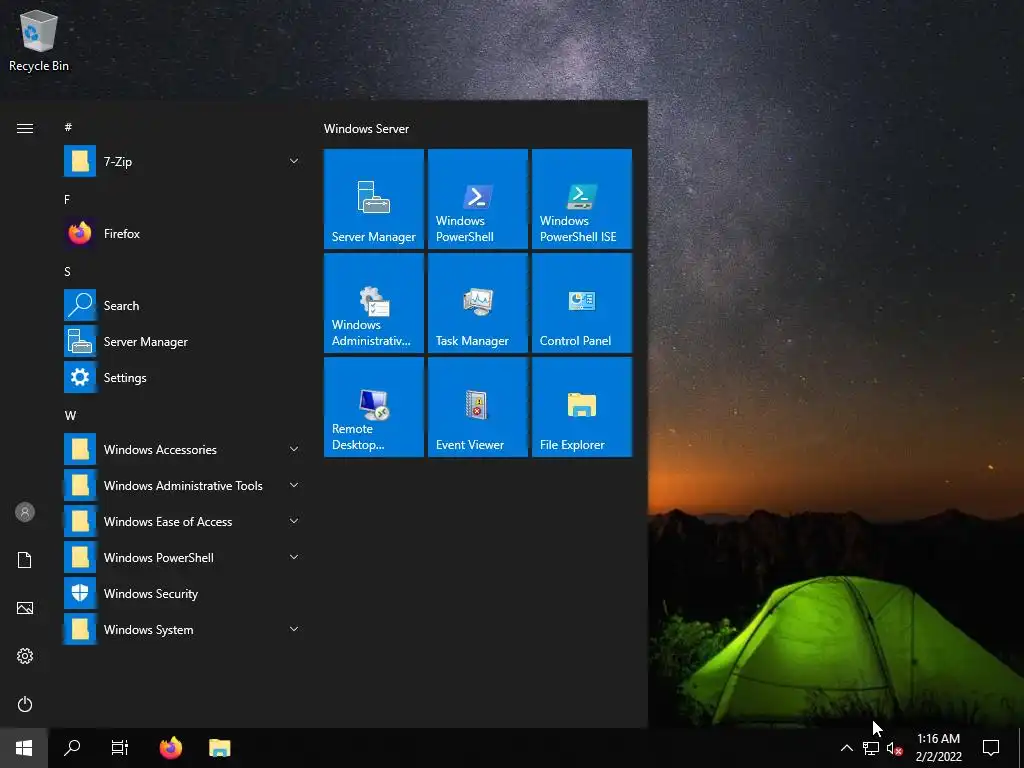The image size is (1024, 768).
Task: Launch the Task Manager tile
Action: [x=477, y=302]
